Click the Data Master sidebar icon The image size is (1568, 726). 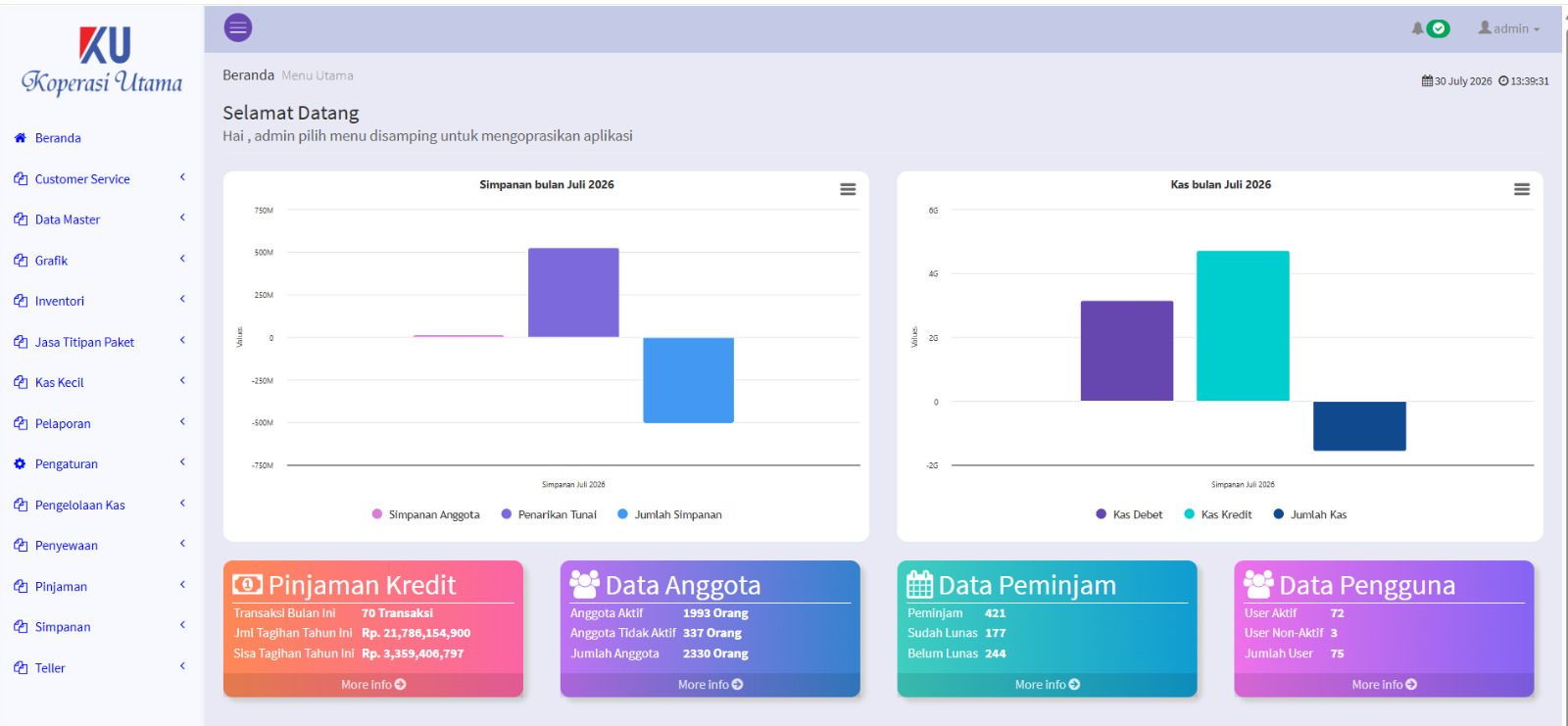click(x=21, y=219)
